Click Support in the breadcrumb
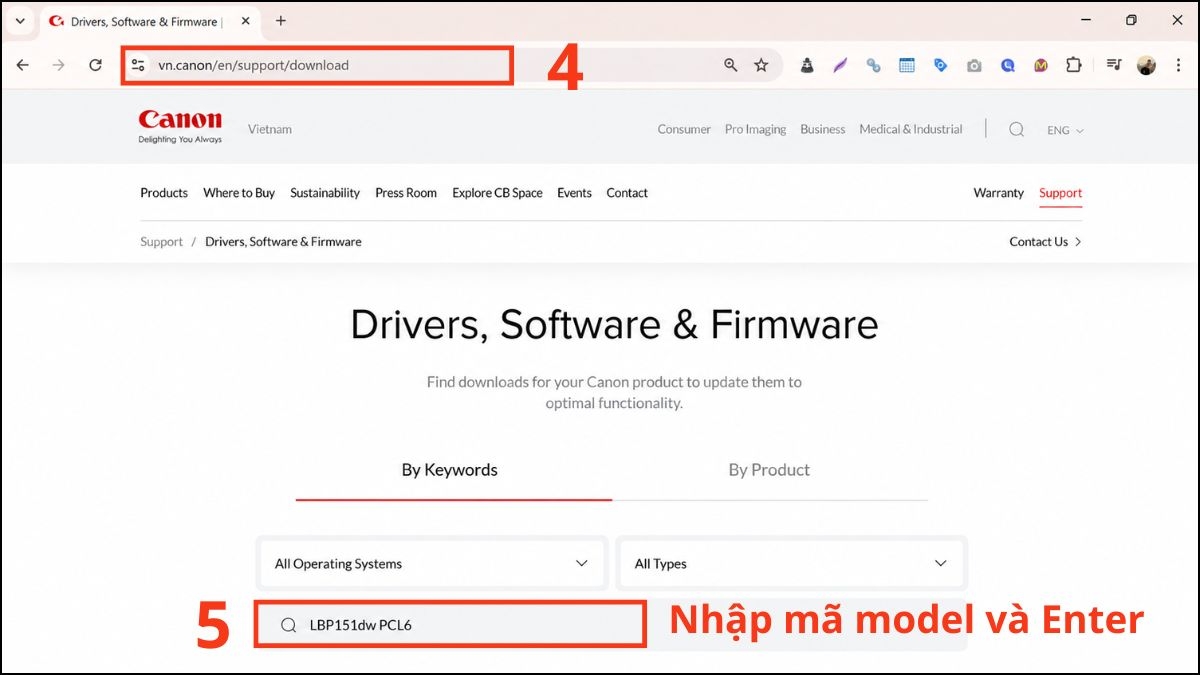1200x675 pixels. pyautogui.click(x=161, y=242)
